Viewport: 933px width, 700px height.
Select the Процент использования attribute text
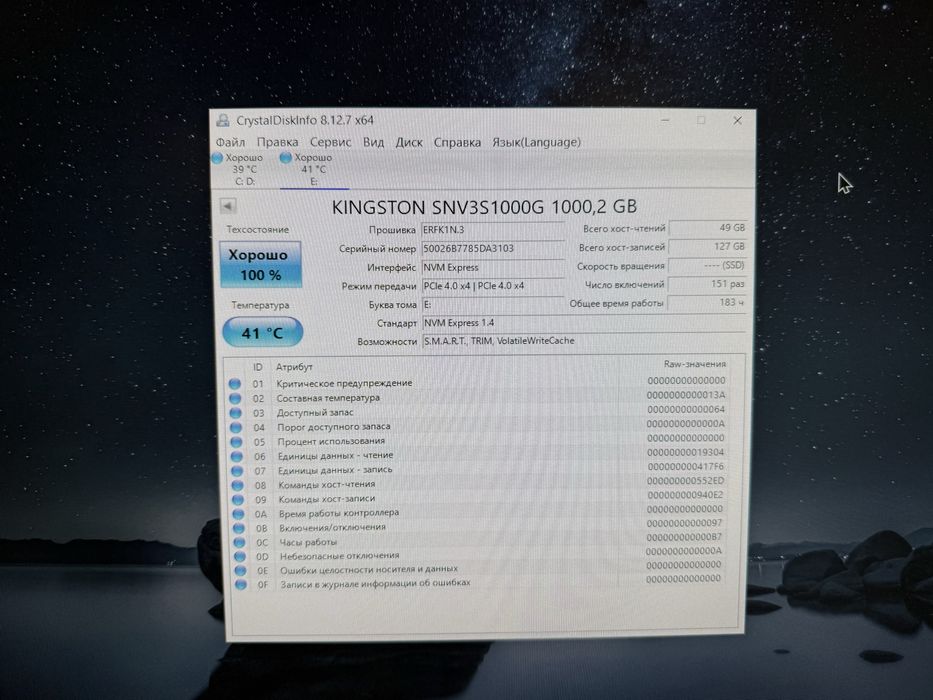point(331,441)
